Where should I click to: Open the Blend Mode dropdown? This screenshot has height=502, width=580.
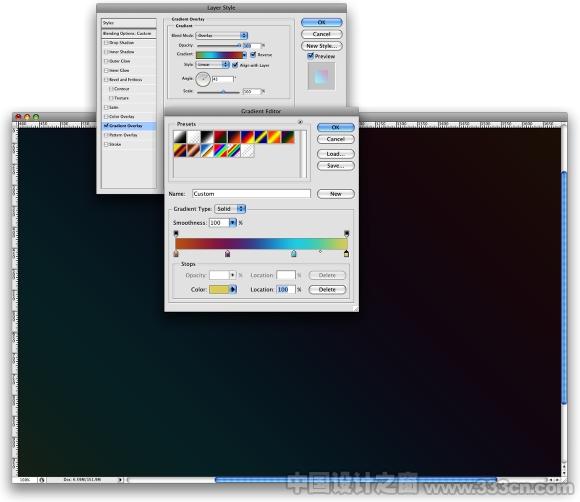(222, 36)
